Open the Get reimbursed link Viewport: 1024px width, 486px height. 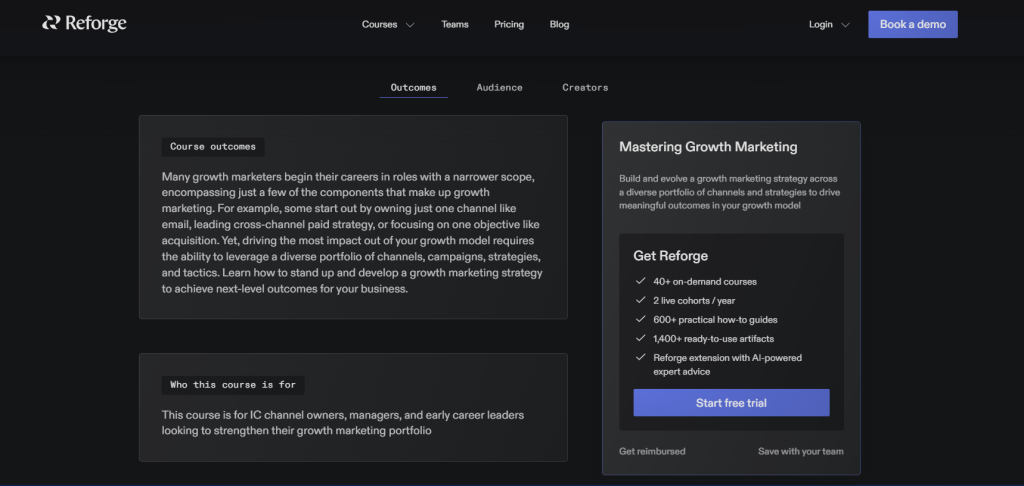click(x=652, y=451)
